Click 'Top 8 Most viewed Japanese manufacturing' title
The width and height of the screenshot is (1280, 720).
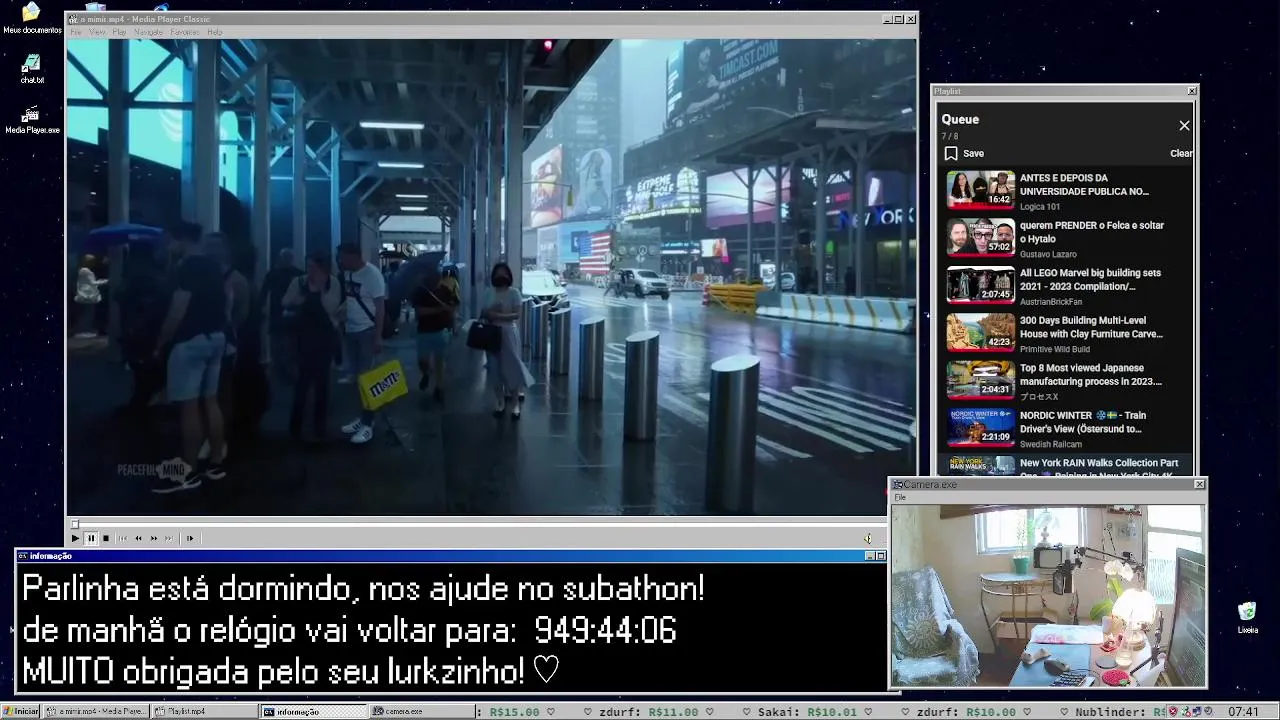[1090, 374]
